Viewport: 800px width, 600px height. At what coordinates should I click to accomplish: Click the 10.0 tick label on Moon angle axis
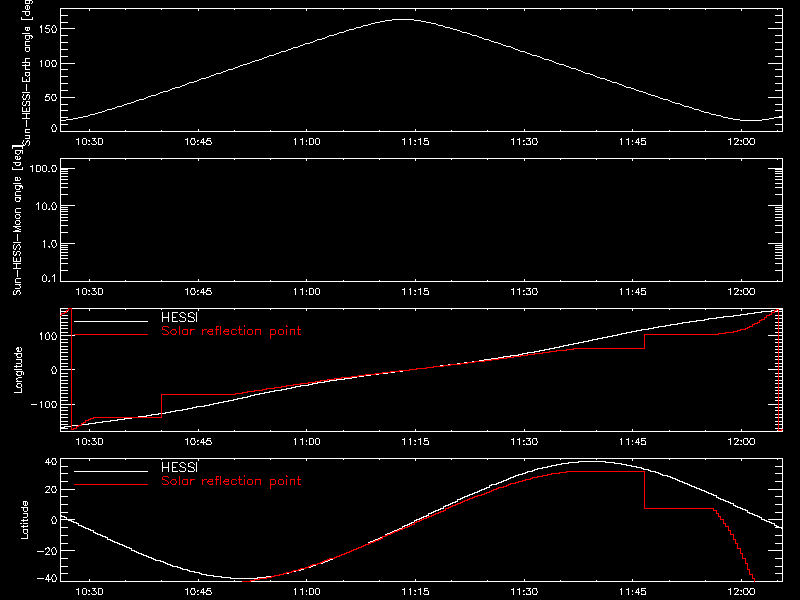tap(46, 207)
